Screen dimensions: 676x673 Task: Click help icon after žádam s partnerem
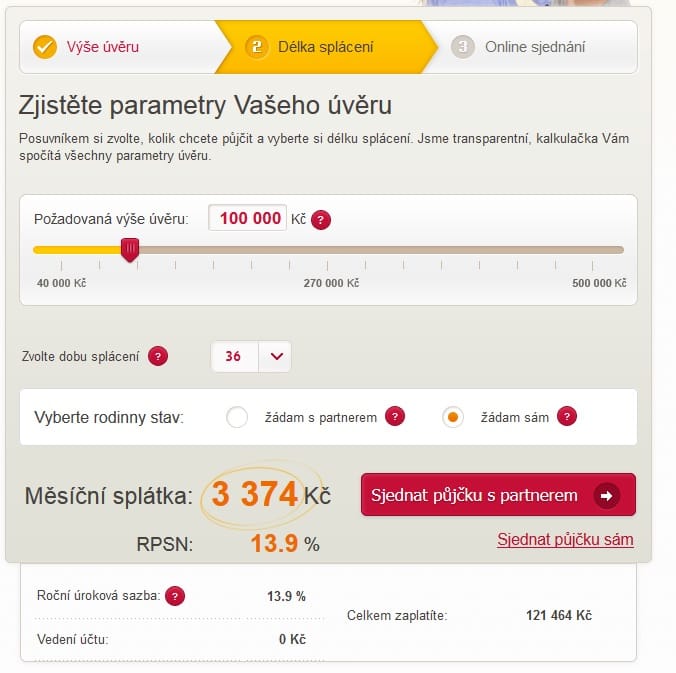tap(395, 416)
